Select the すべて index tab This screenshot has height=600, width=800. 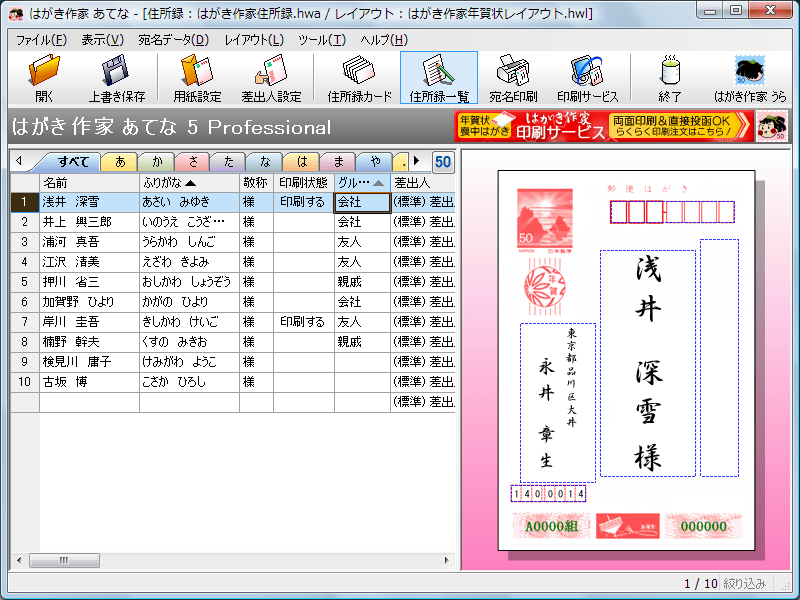click(72, 162)
